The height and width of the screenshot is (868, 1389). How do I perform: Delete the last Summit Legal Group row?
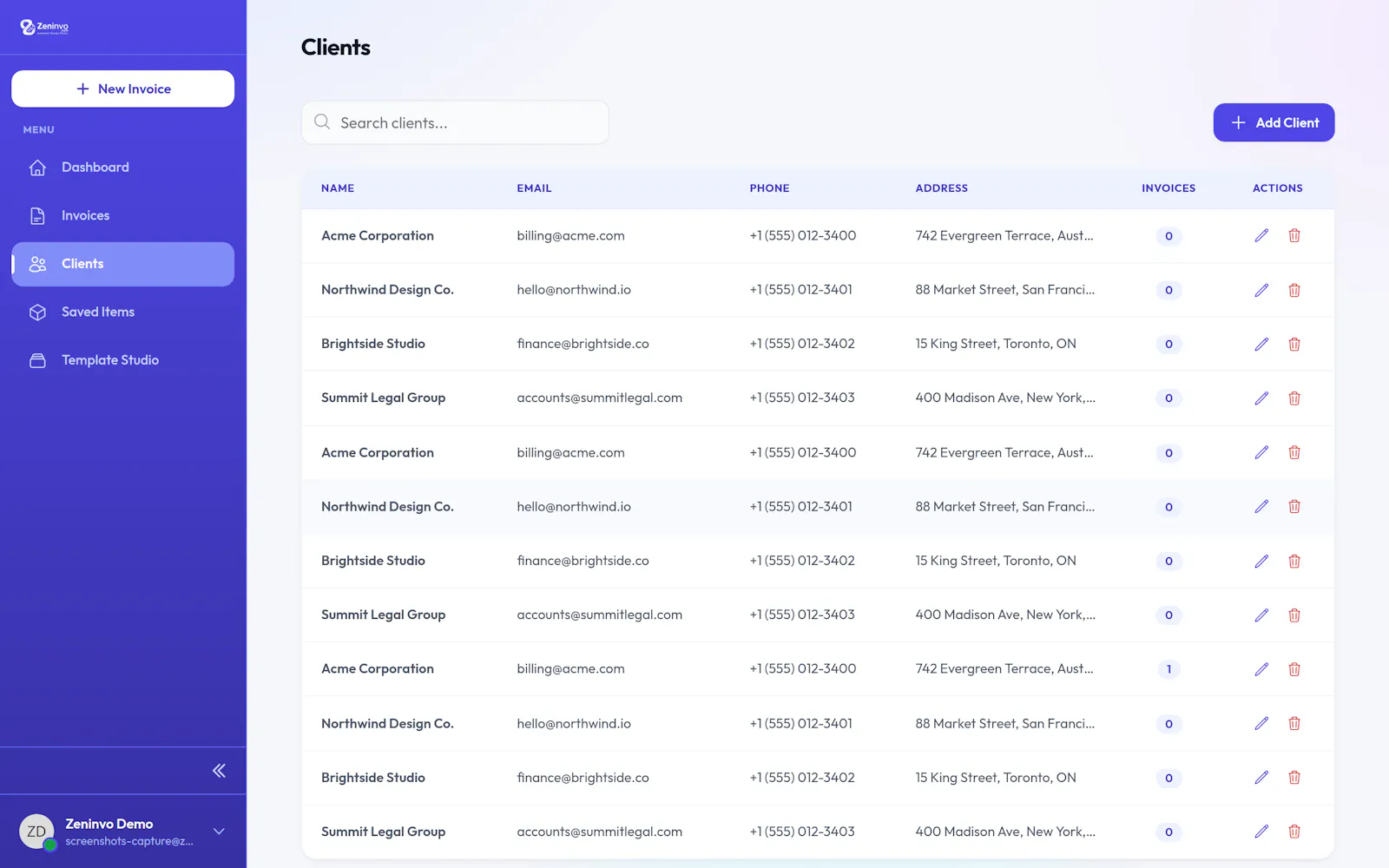pyautogui.click(x=1294, y=832)
